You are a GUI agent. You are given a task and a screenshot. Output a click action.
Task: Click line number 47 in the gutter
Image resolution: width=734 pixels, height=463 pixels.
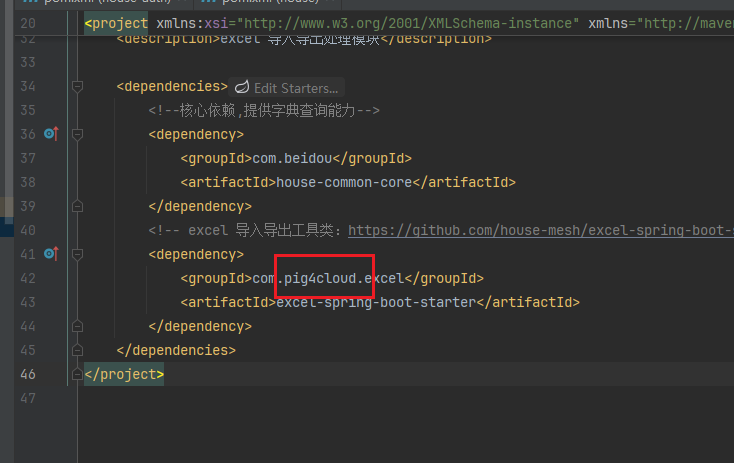(28, 398)
